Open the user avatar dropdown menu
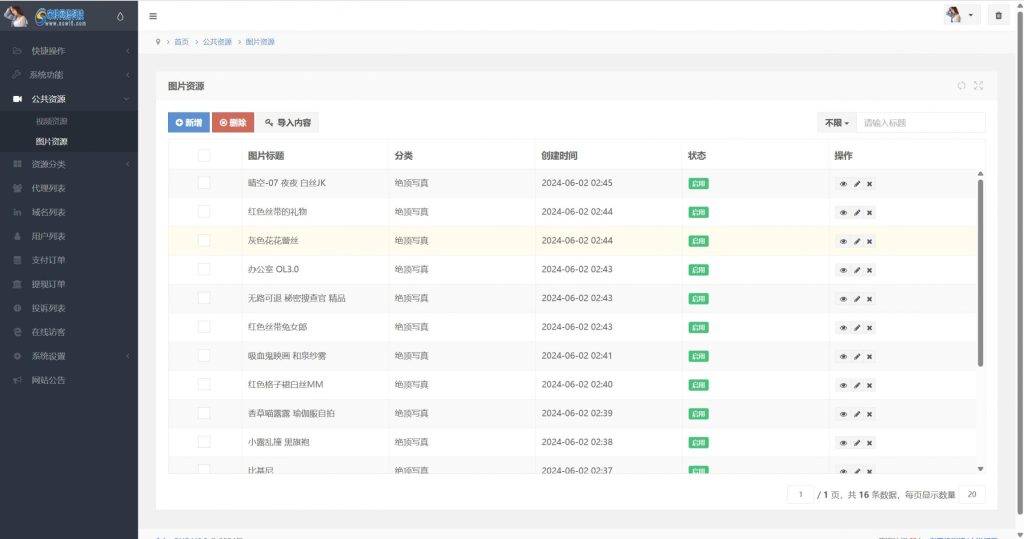The image size is (1024, 539). pos(960,15)
